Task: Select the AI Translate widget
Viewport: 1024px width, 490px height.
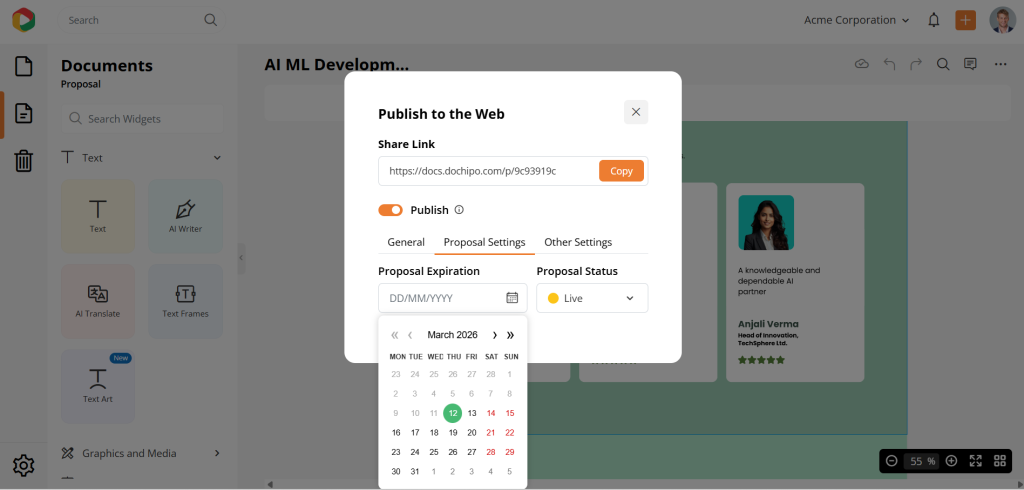Action: pos(98,300)
